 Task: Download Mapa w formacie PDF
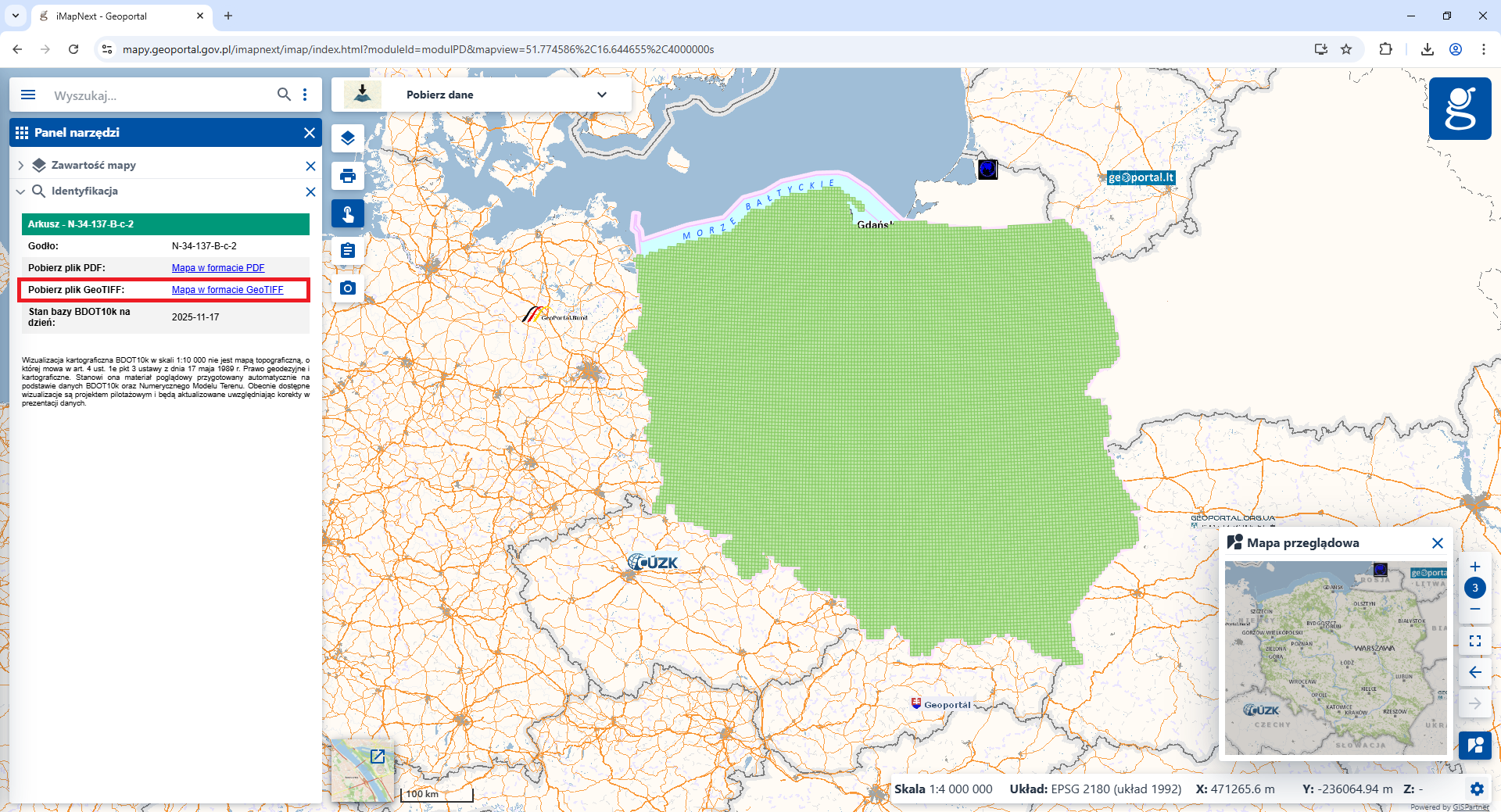[x=218, y=267]
